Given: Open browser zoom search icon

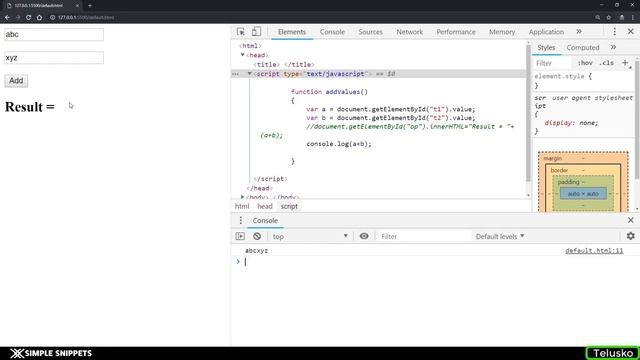Looking at the screenshot, I should point(598,18).
